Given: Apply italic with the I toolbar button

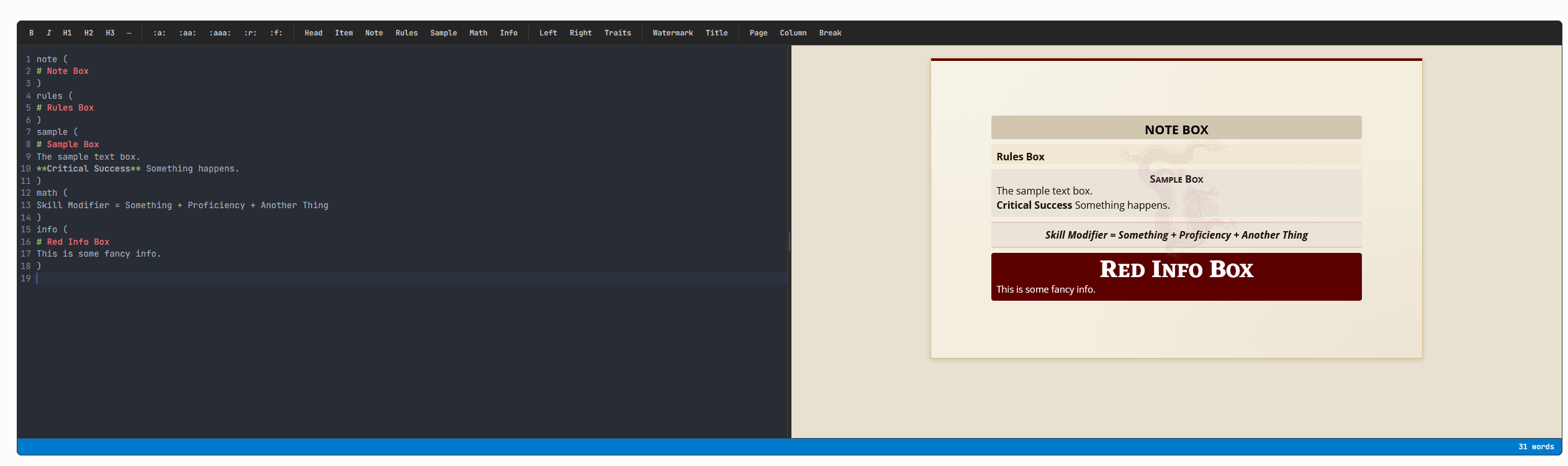Looking at the screenshot, I should (48, 33).
